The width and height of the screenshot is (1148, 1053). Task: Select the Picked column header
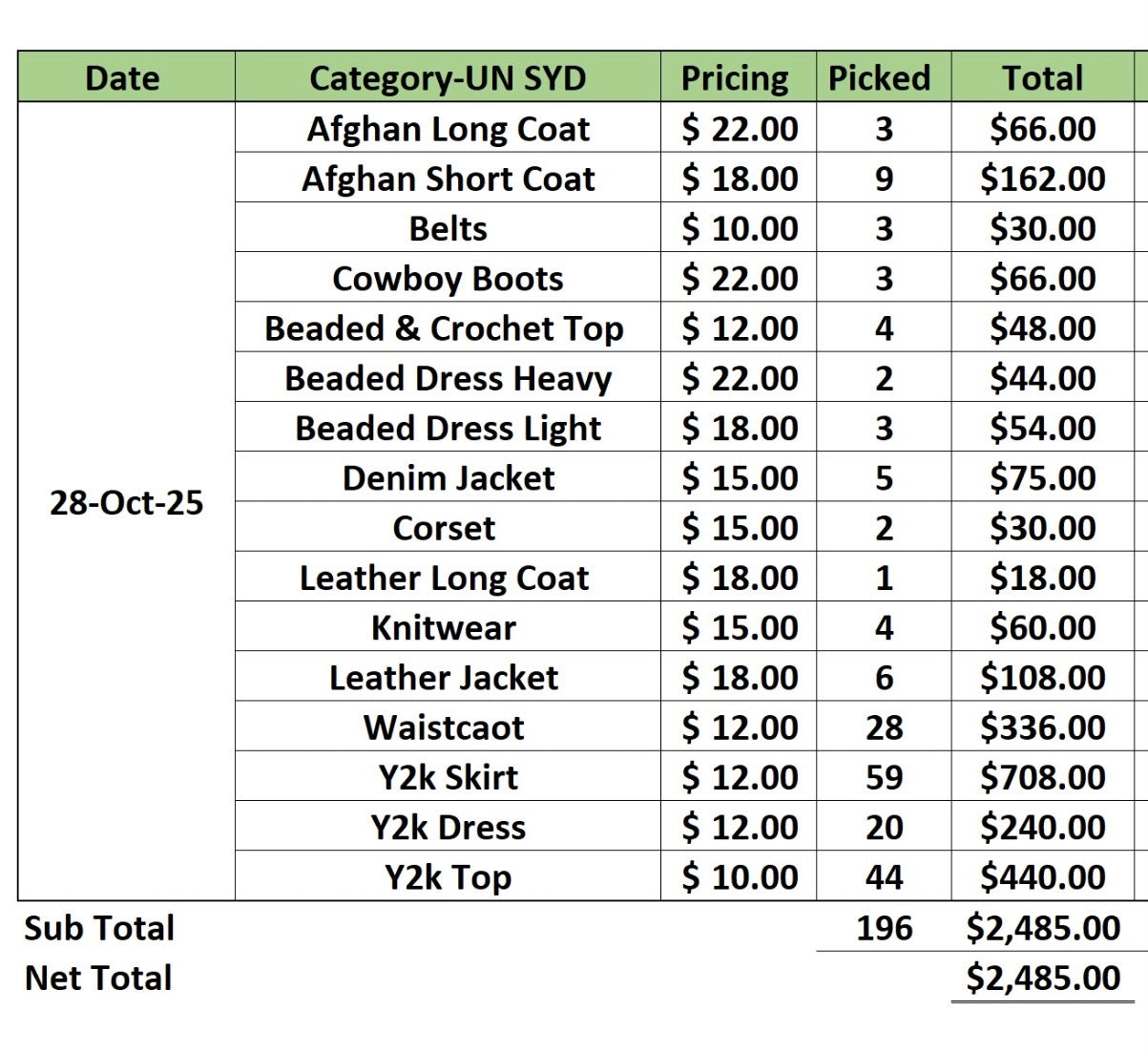(x=884, y=77)
